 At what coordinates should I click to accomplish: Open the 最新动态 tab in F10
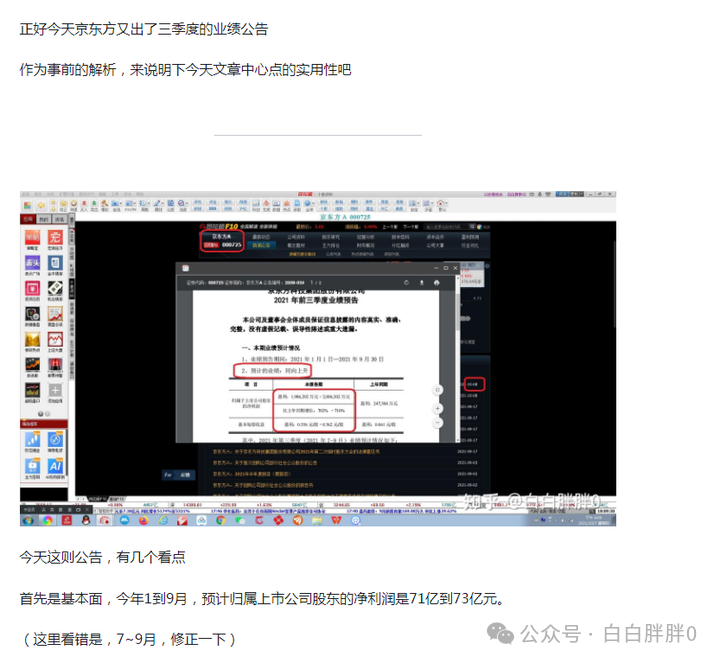261,237
